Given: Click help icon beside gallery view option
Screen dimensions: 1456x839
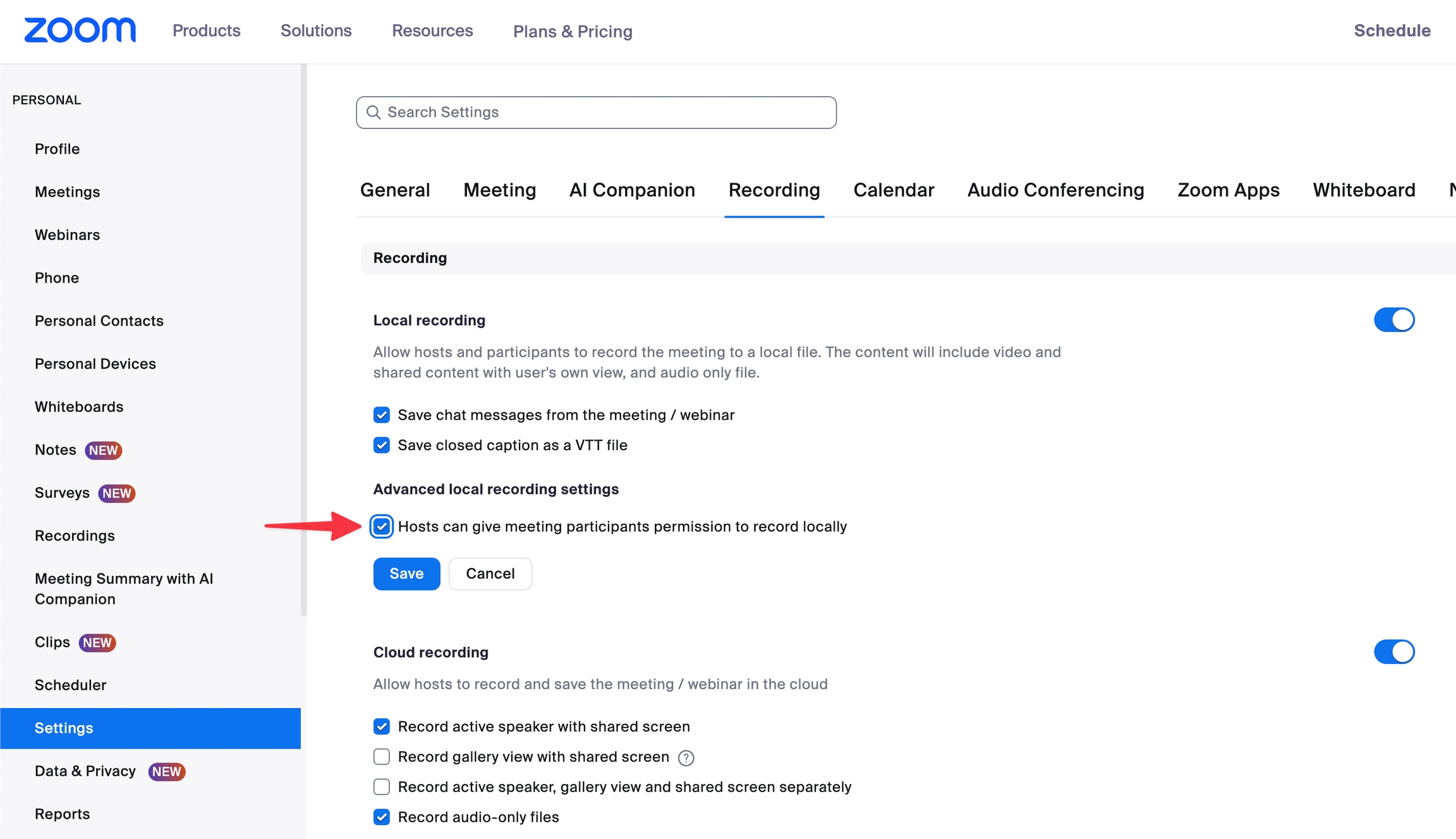Looking at the screenshot, I should point(686,757).
